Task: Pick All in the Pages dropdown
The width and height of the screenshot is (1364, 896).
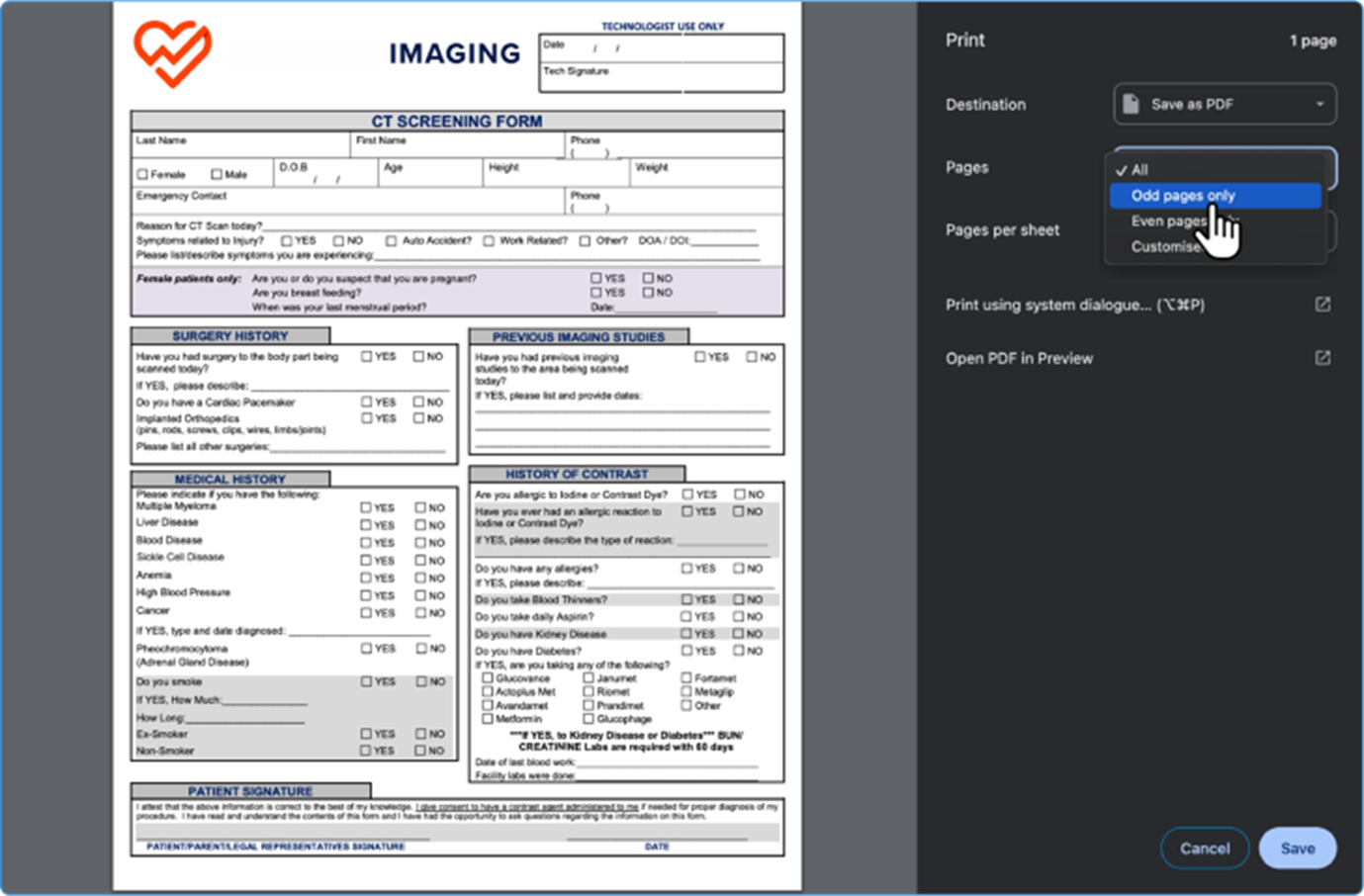Action: click(x=1140, y=170)
